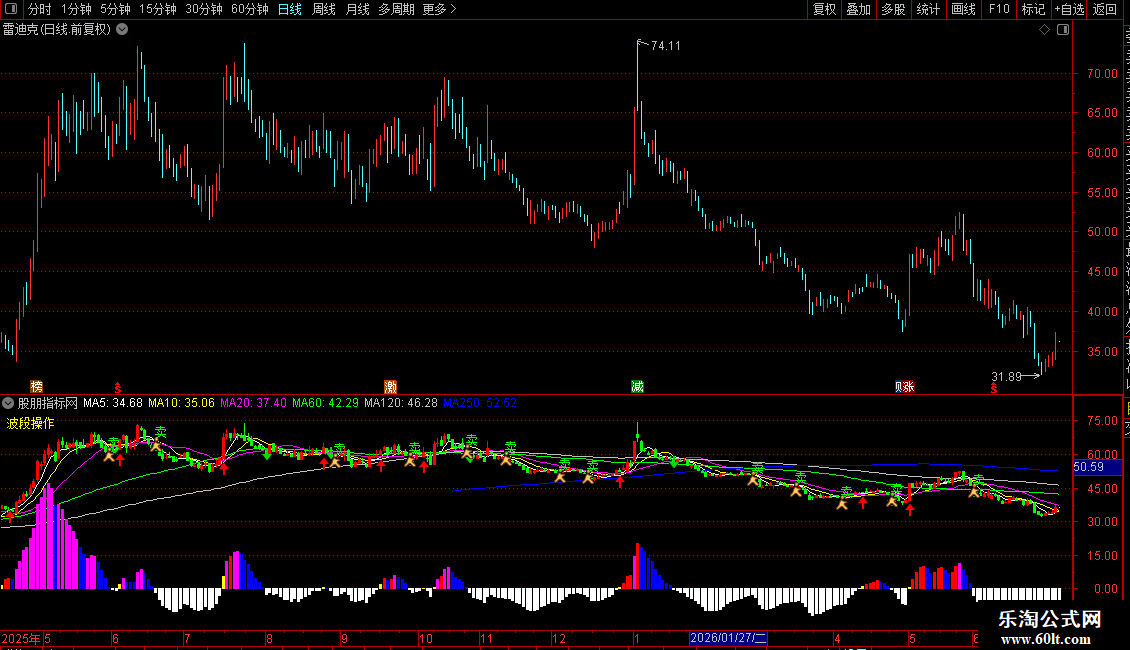Click the 标记 mark button
Image resolution: width=1130 pixels, height=650 pixels.
tap(1033, 9)
